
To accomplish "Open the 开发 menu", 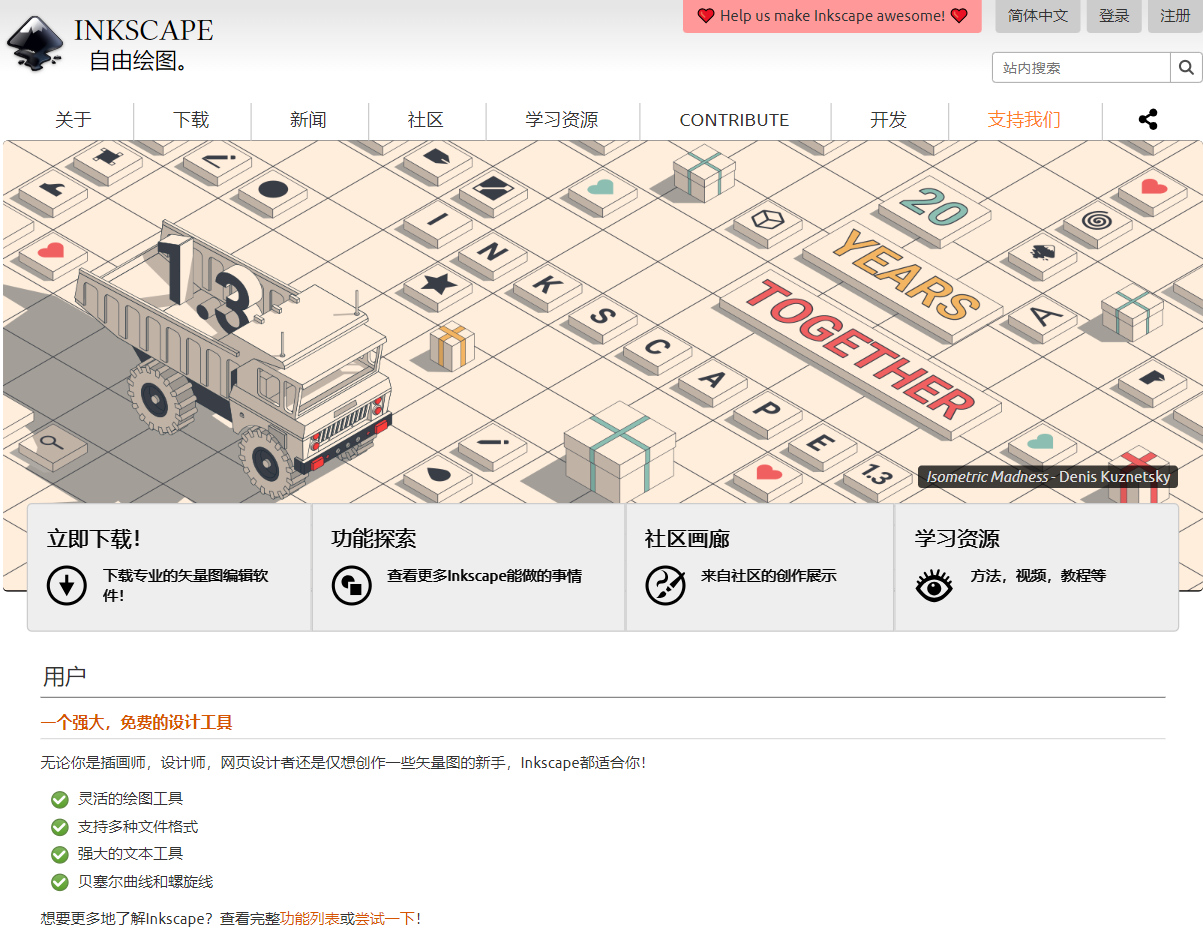I will pos(888,120).
